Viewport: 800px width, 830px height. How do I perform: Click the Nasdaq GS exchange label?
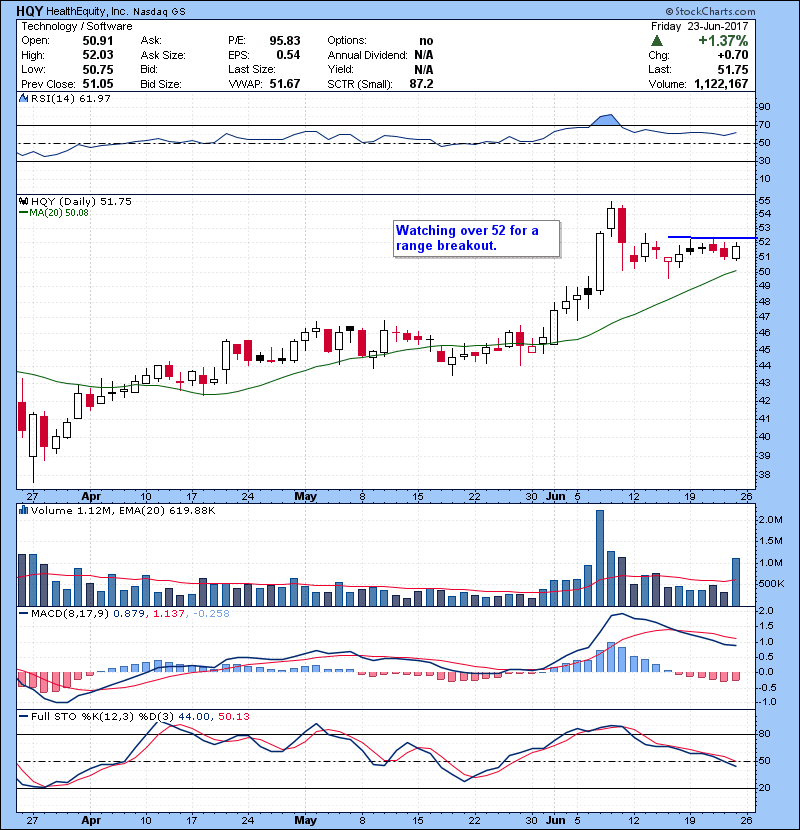coord(159,11)
